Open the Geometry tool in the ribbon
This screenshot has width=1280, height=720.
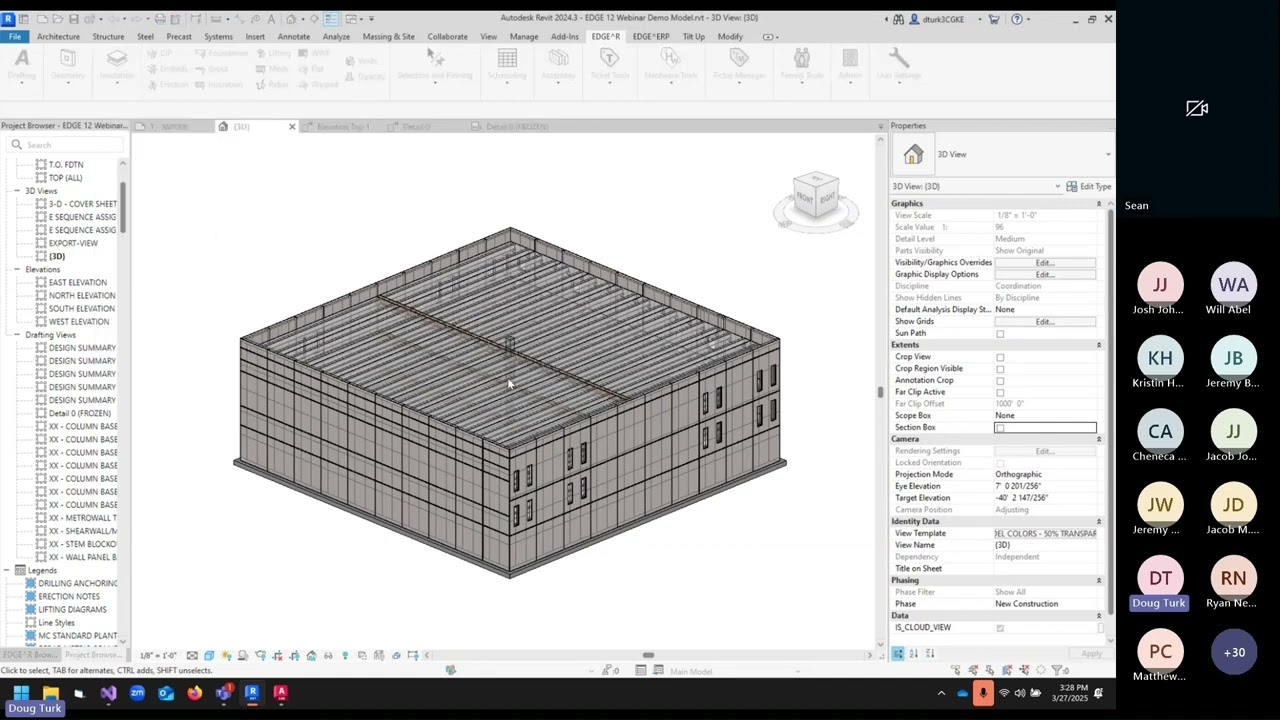(68, 64)
